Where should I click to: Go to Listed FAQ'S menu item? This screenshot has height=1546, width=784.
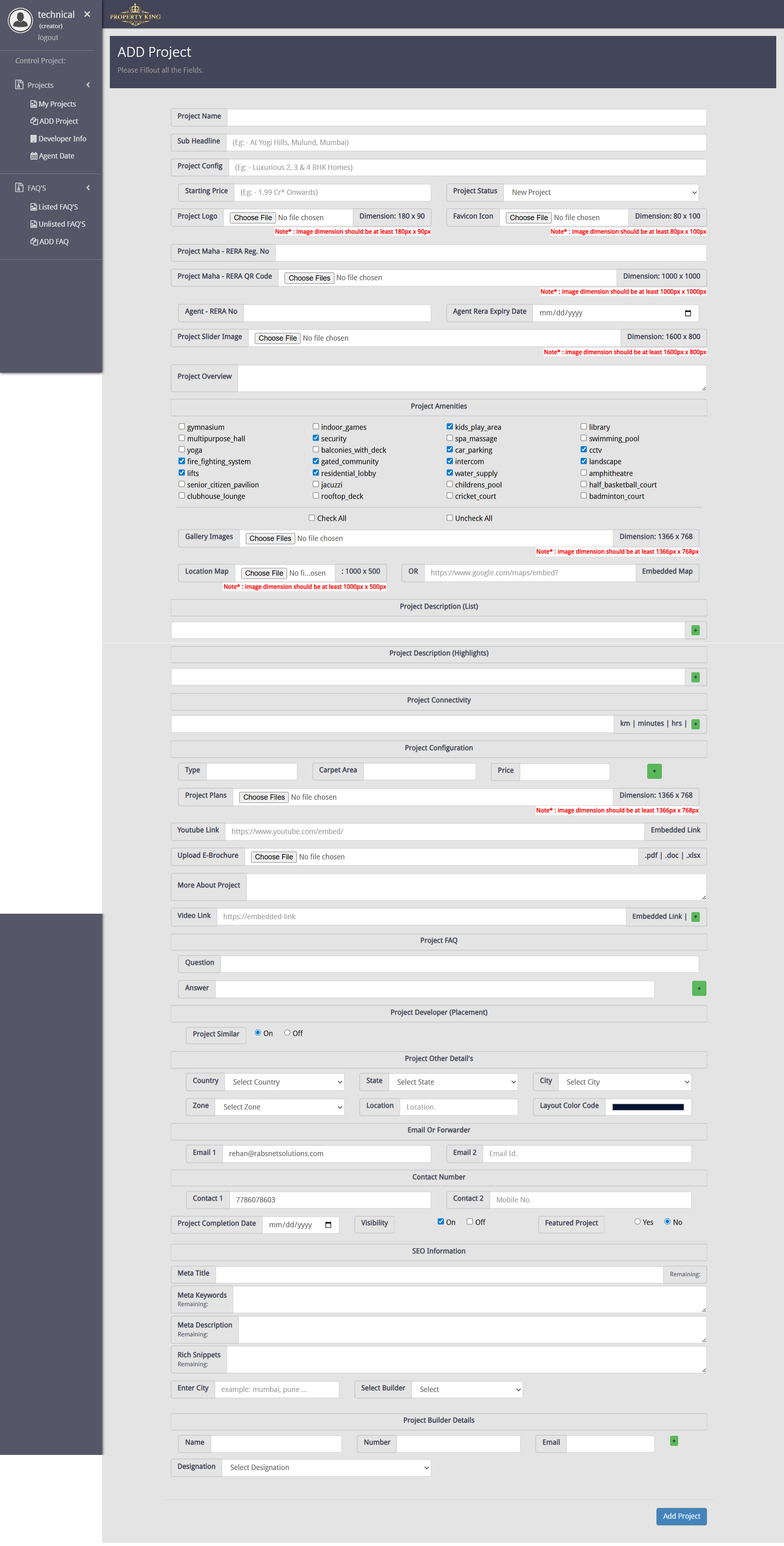pyautogui.click(x=58, y=207)
